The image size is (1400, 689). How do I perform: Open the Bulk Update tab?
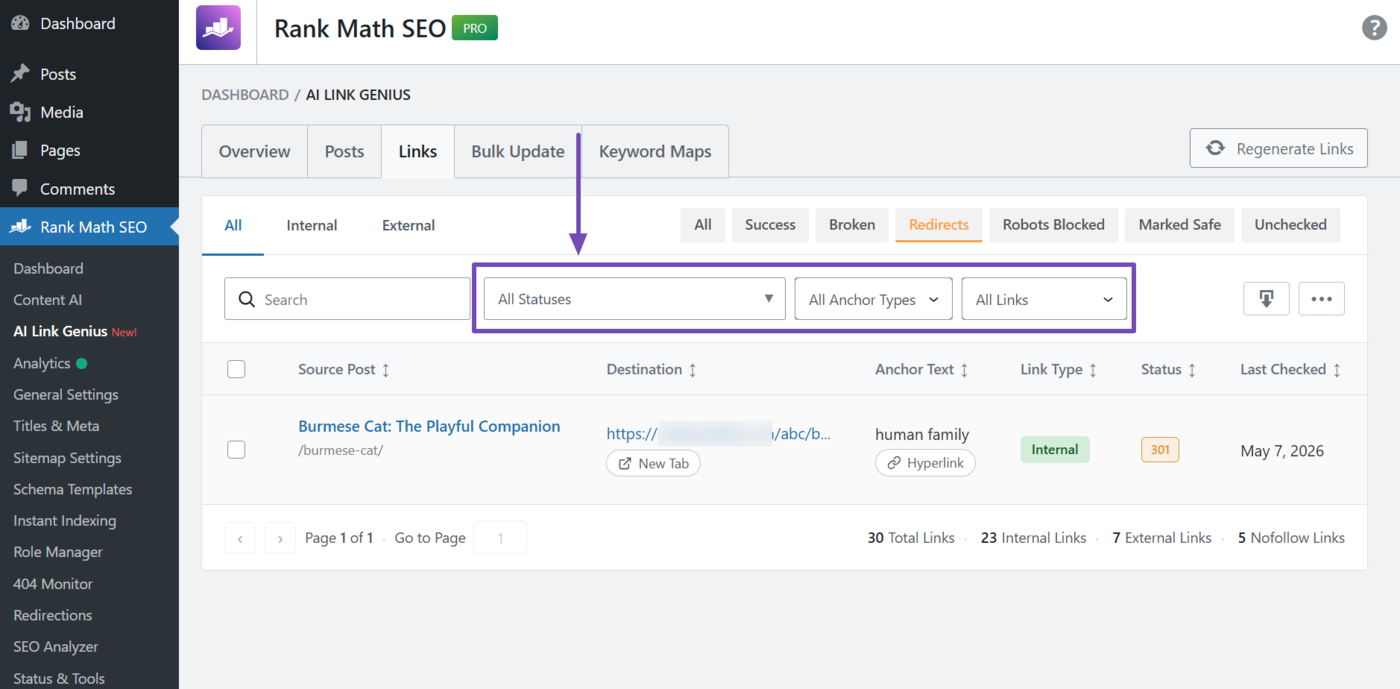pyautogui.click(x=518, y=151)
